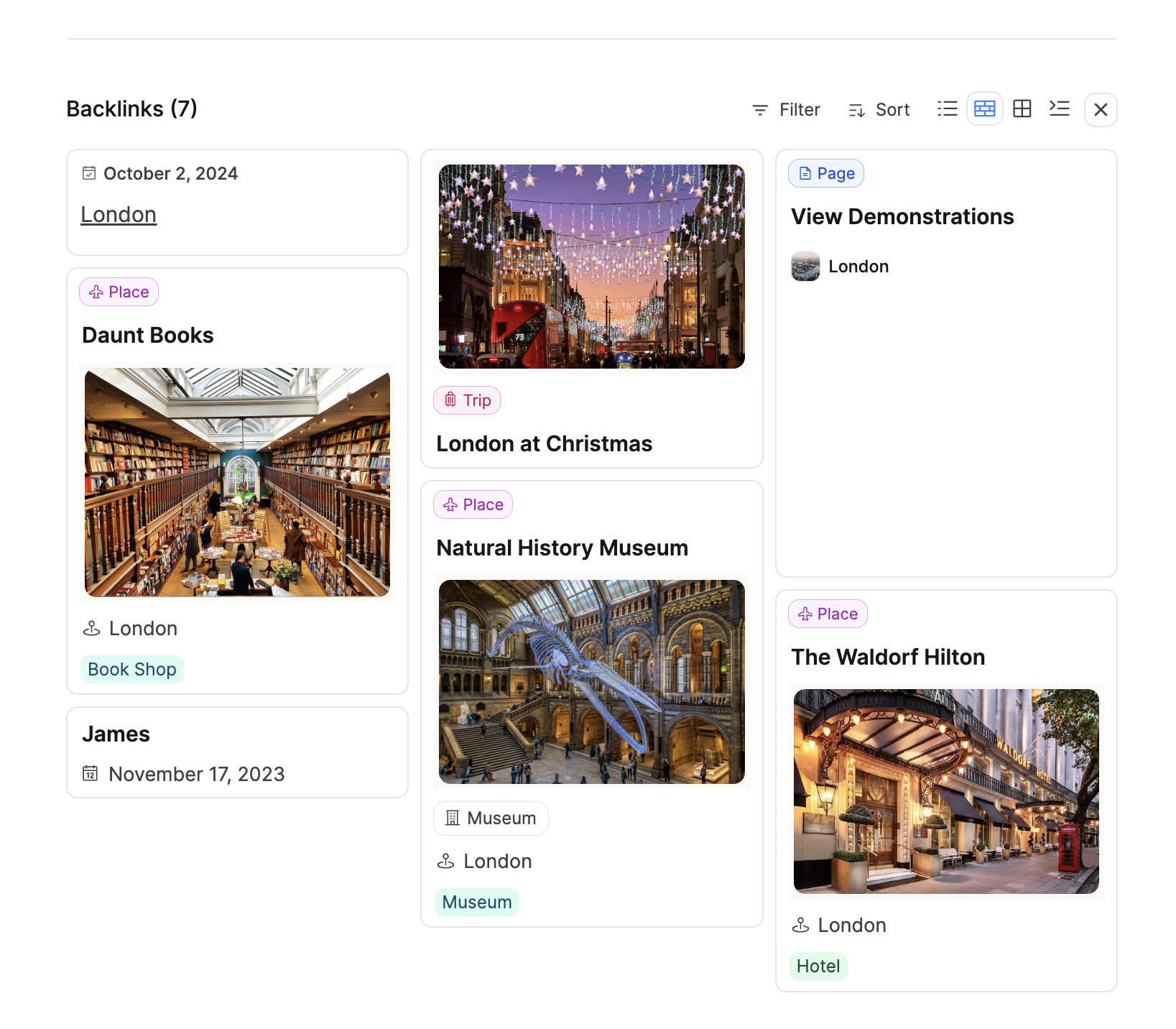Open the Filter options
Image resolution: width=1176 pixels, height=1029 pixels.
786,110
